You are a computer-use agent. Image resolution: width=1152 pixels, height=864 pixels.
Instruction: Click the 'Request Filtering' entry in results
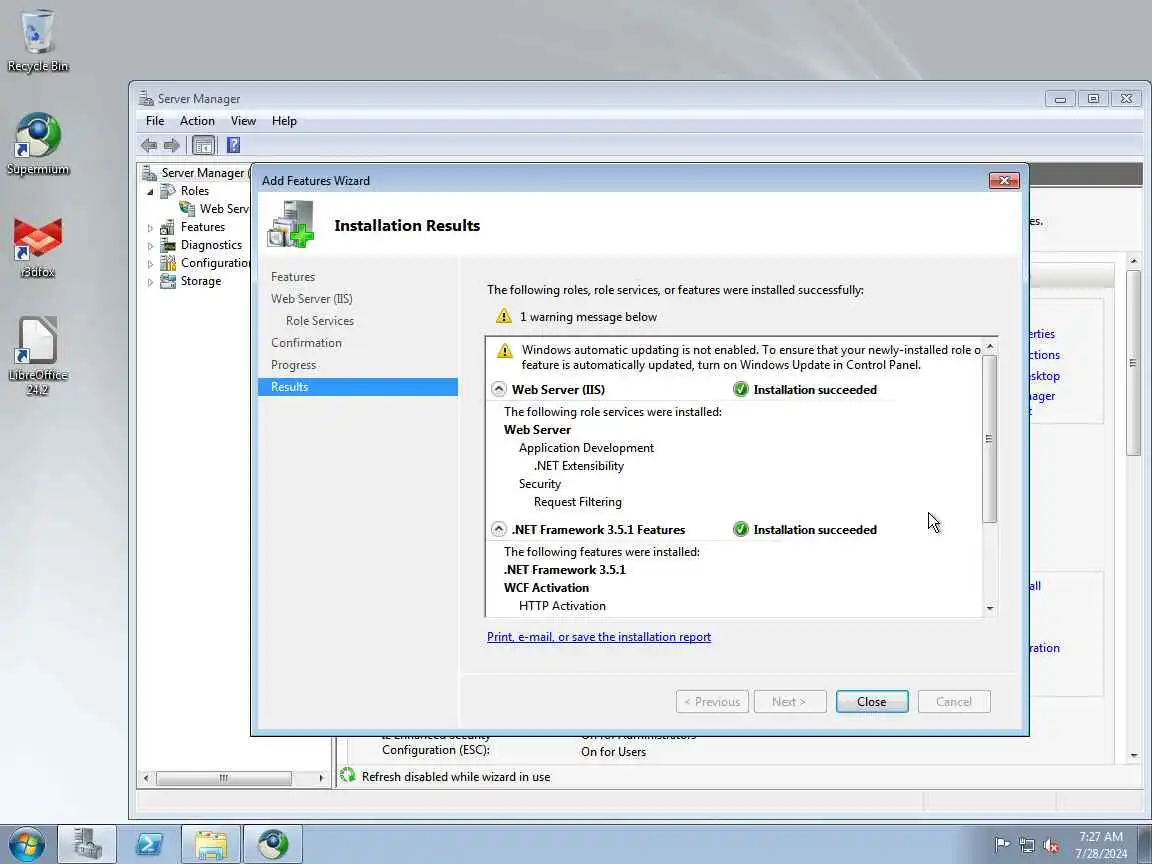click(577, 503)
